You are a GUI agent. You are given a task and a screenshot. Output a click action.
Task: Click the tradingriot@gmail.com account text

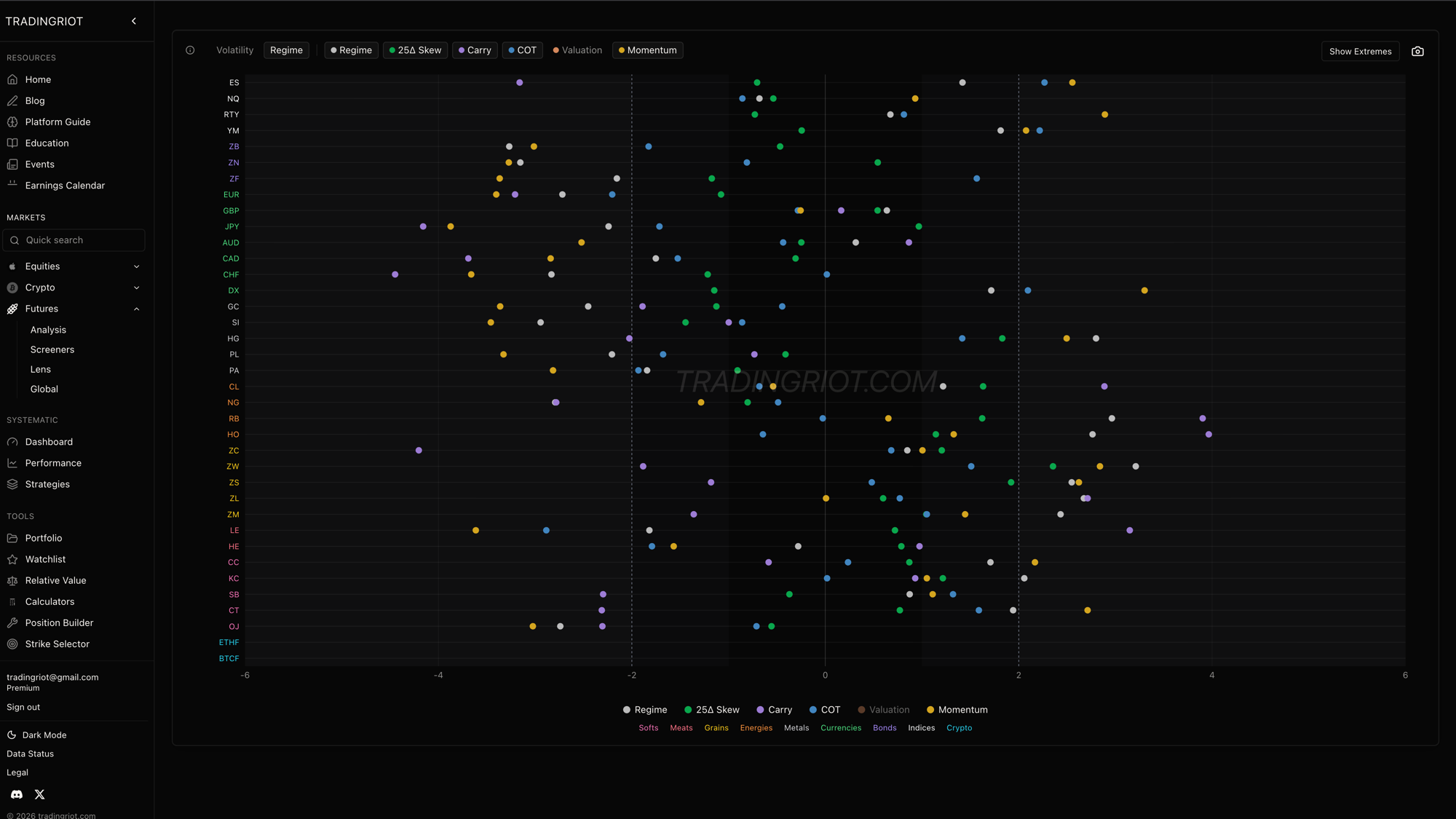(x=52, y=677)
